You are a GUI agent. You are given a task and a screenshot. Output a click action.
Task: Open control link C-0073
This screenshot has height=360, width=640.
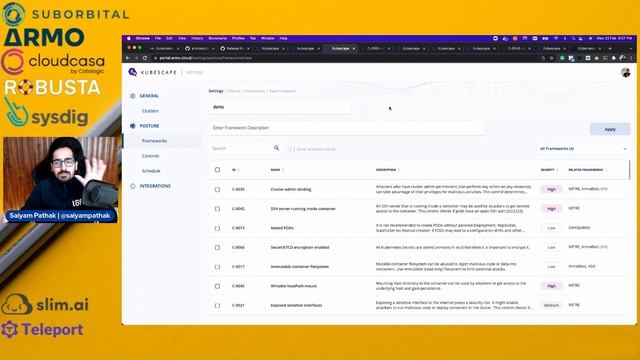238,228
